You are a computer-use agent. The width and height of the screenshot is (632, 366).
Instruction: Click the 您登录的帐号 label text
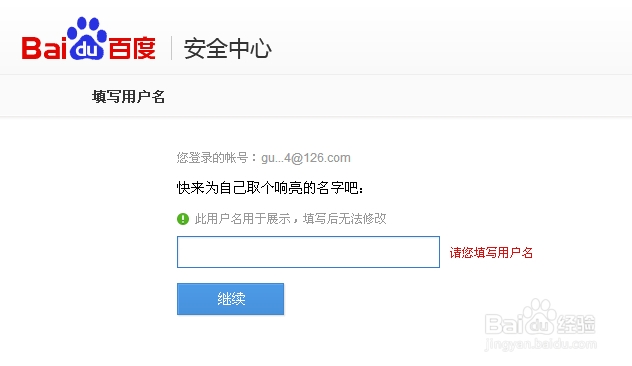(x=212, y=158)
